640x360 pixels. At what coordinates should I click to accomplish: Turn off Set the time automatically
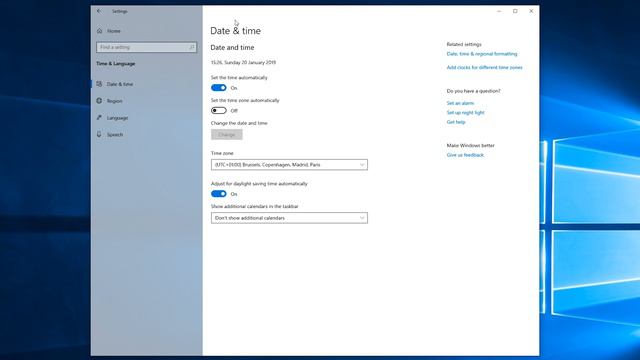[x=219, y=88]
